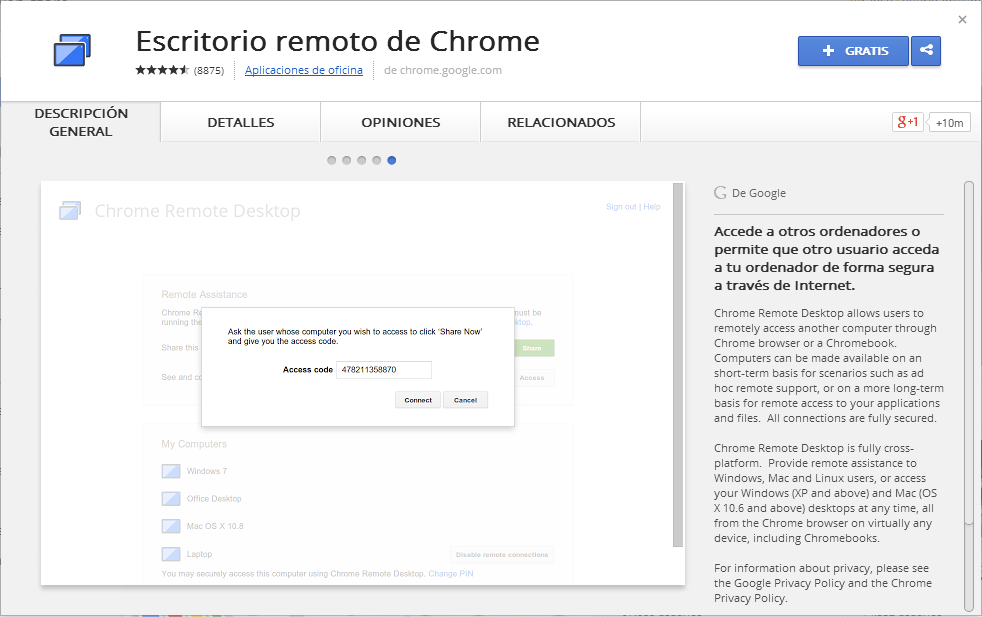This screenshot has height=617, width=982.
Task: Select the fourth screenshot carousel dot
Action: pos(377,160)
